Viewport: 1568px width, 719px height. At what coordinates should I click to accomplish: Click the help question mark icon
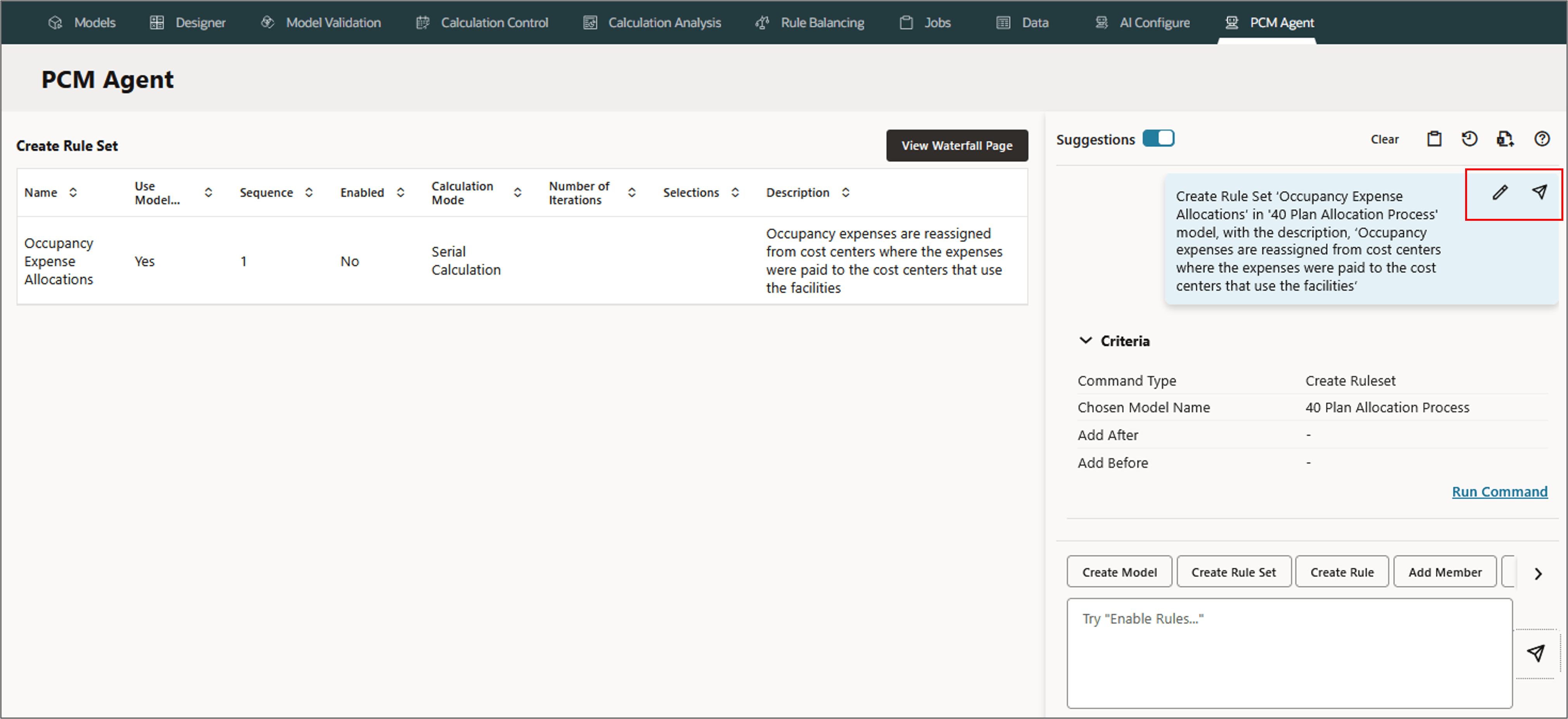pos(1542,139)
